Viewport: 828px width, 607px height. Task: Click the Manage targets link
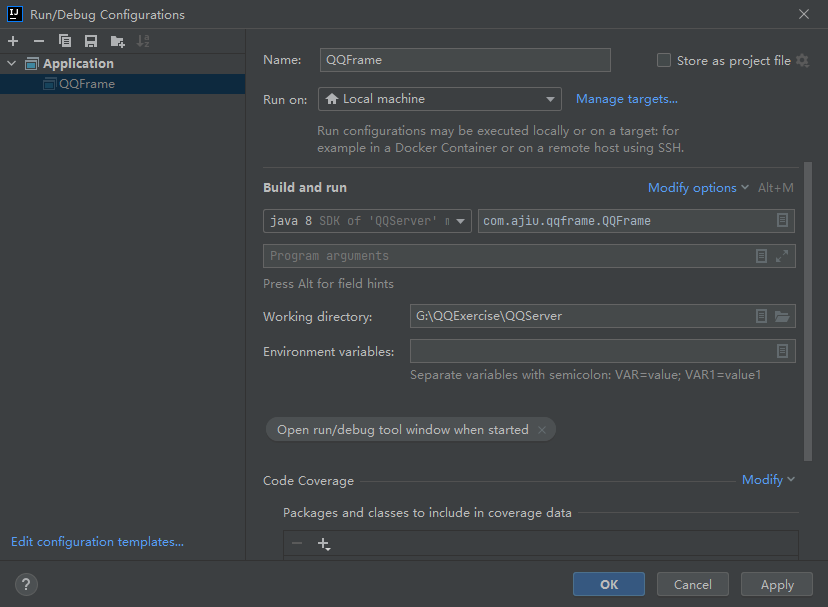(627, 99)
